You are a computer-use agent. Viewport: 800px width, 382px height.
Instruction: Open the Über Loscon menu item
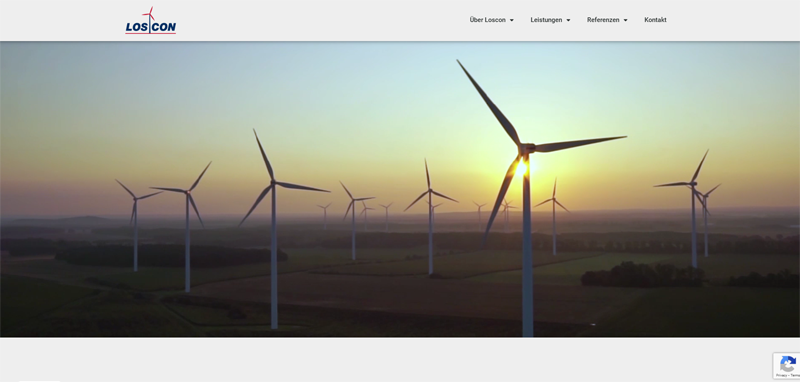click(x=487, y=20)
